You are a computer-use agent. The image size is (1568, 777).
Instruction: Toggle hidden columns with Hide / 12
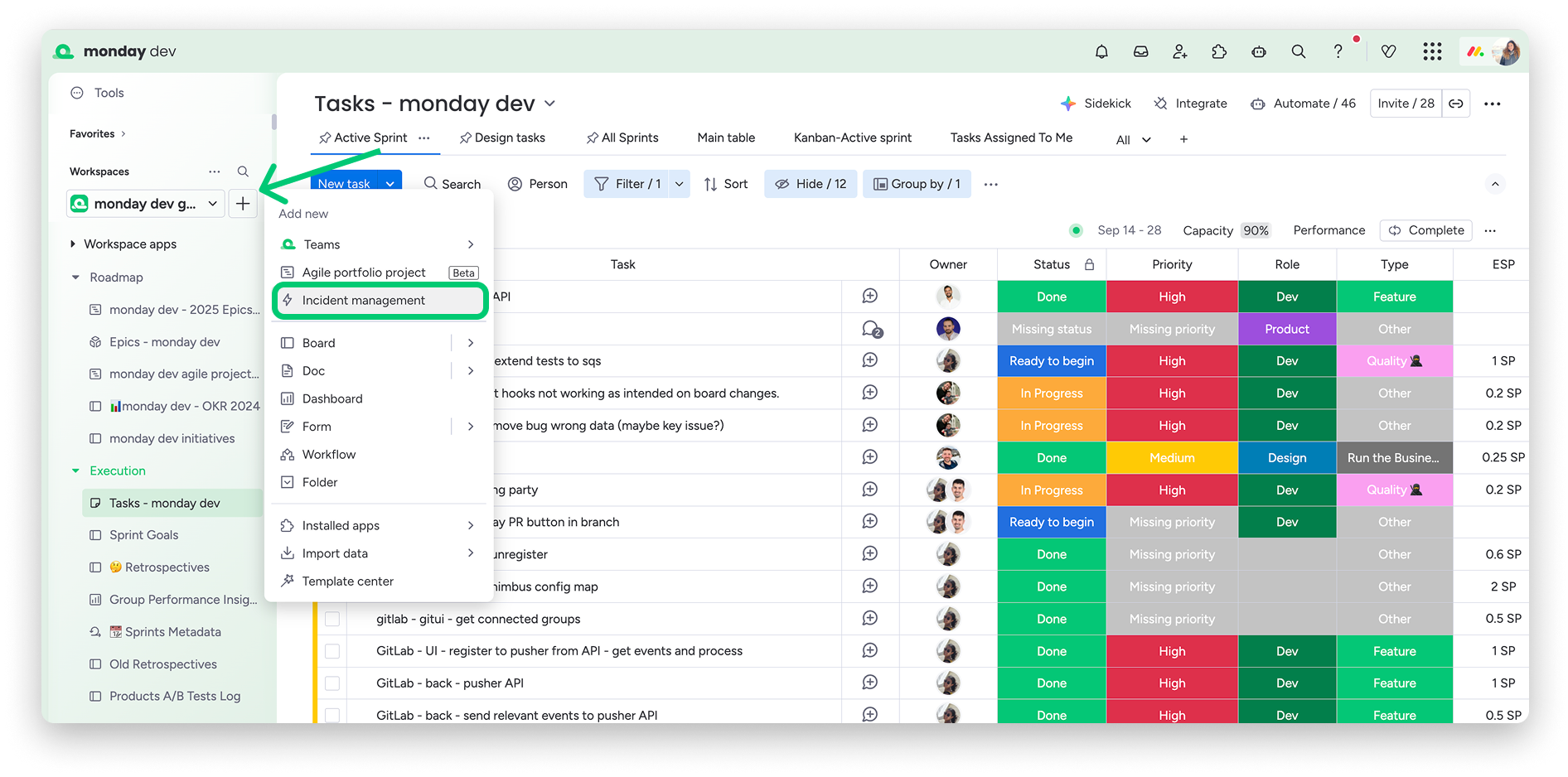pos(811,184)
